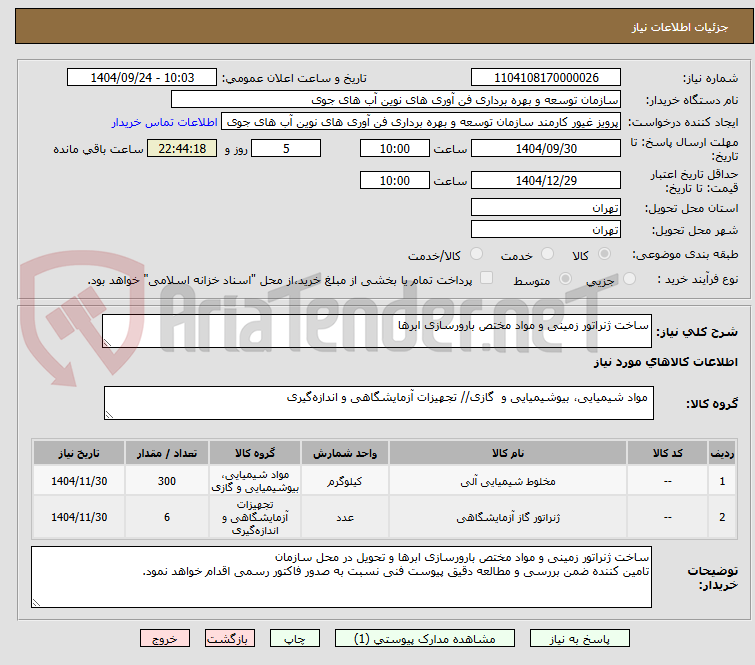Click the تجهیزات آزمایشگاهی و اندازه‌گیری group cell

[x=255, y=517]
